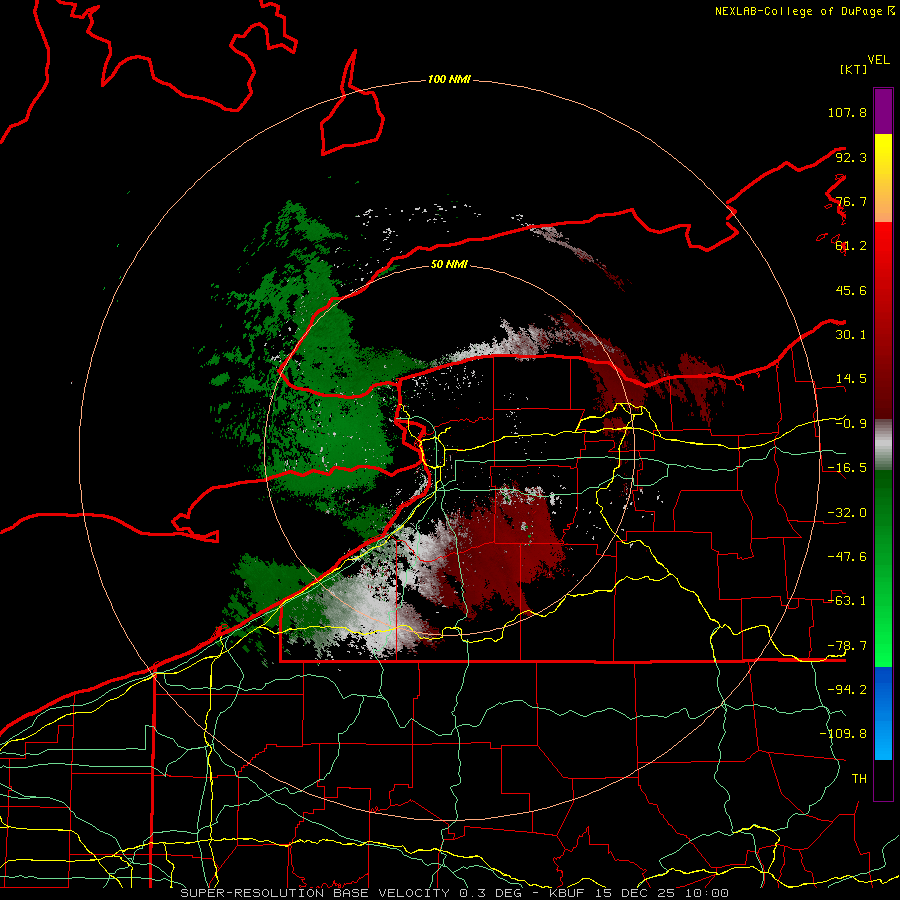
Task: Select the 45.6 scale value
Action: pos(851,290)
